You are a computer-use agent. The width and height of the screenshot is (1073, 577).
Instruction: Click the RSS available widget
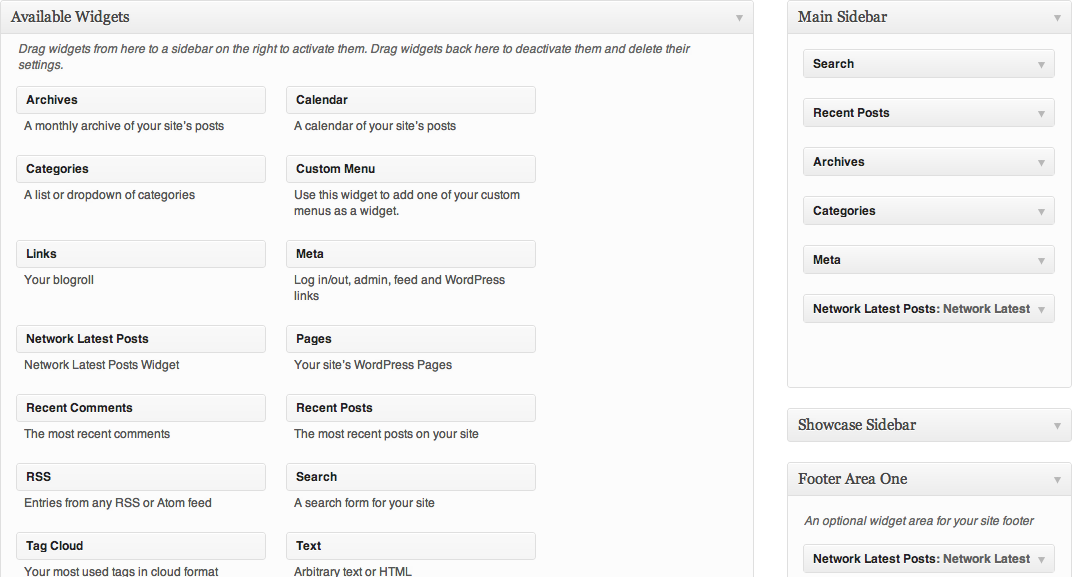[141, 477]
